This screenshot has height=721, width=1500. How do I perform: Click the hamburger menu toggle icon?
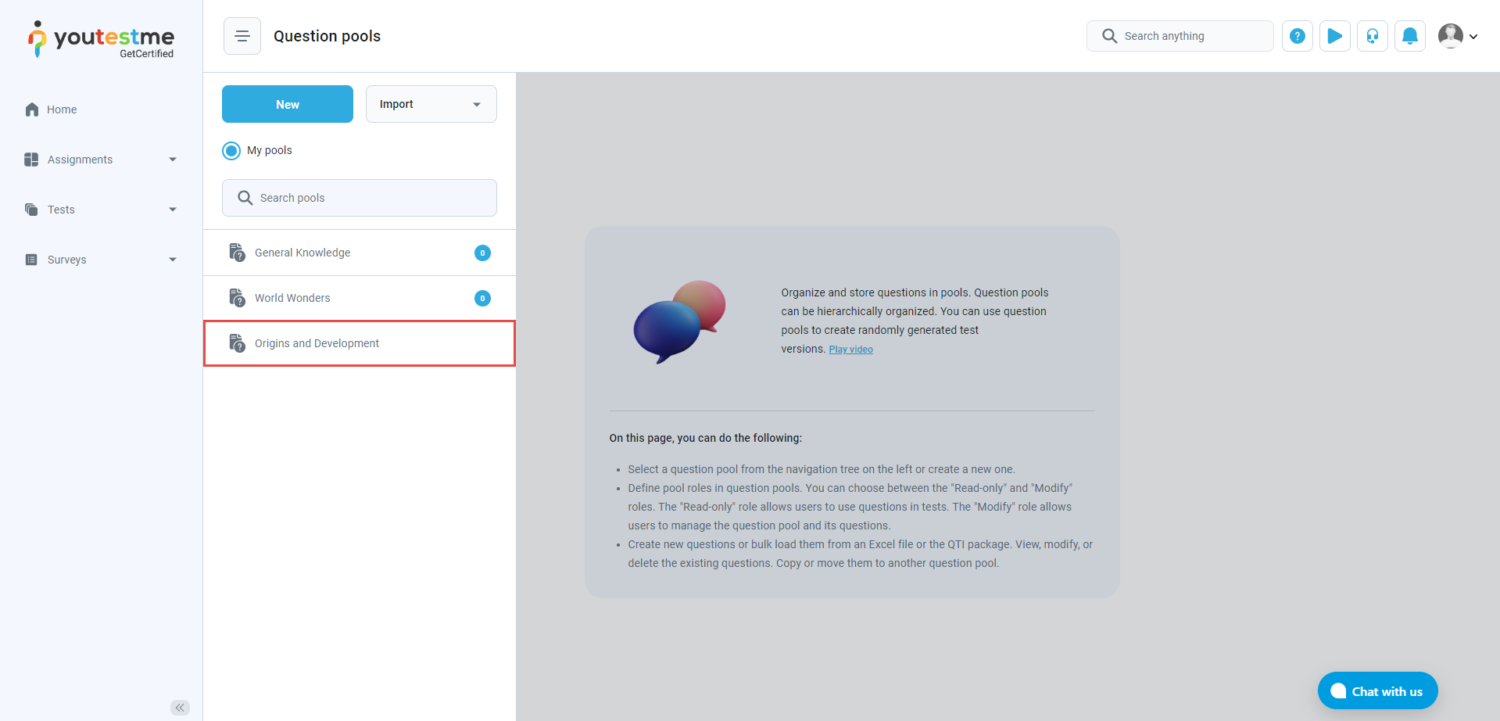(x=242, y=36)
